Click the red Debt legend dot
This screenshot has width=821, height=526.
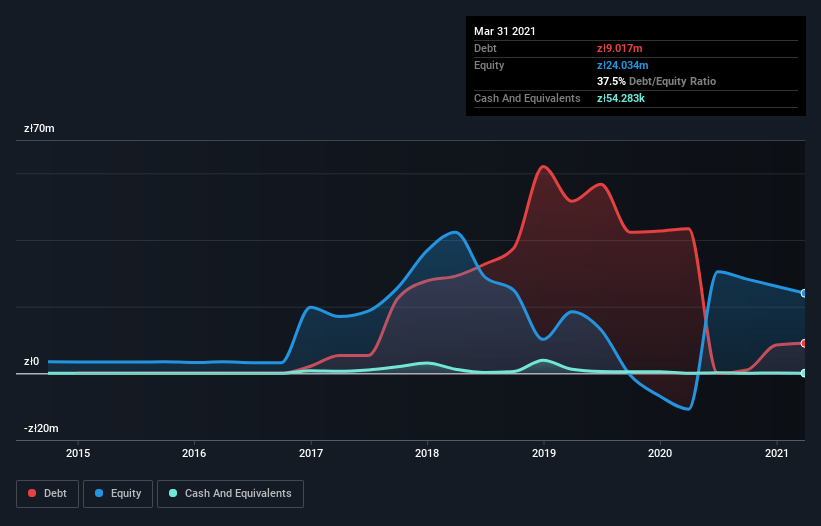[x=32, y=493]
